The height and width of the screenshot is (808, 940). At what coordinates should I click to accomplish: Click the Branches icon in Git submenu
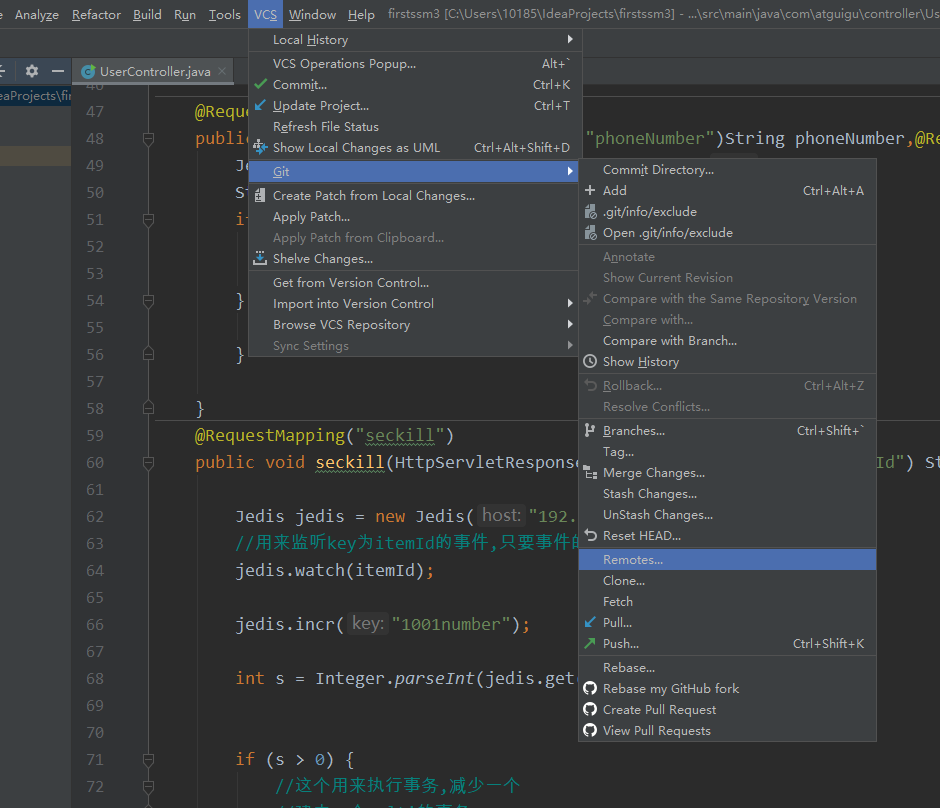(x=590, y=431)
